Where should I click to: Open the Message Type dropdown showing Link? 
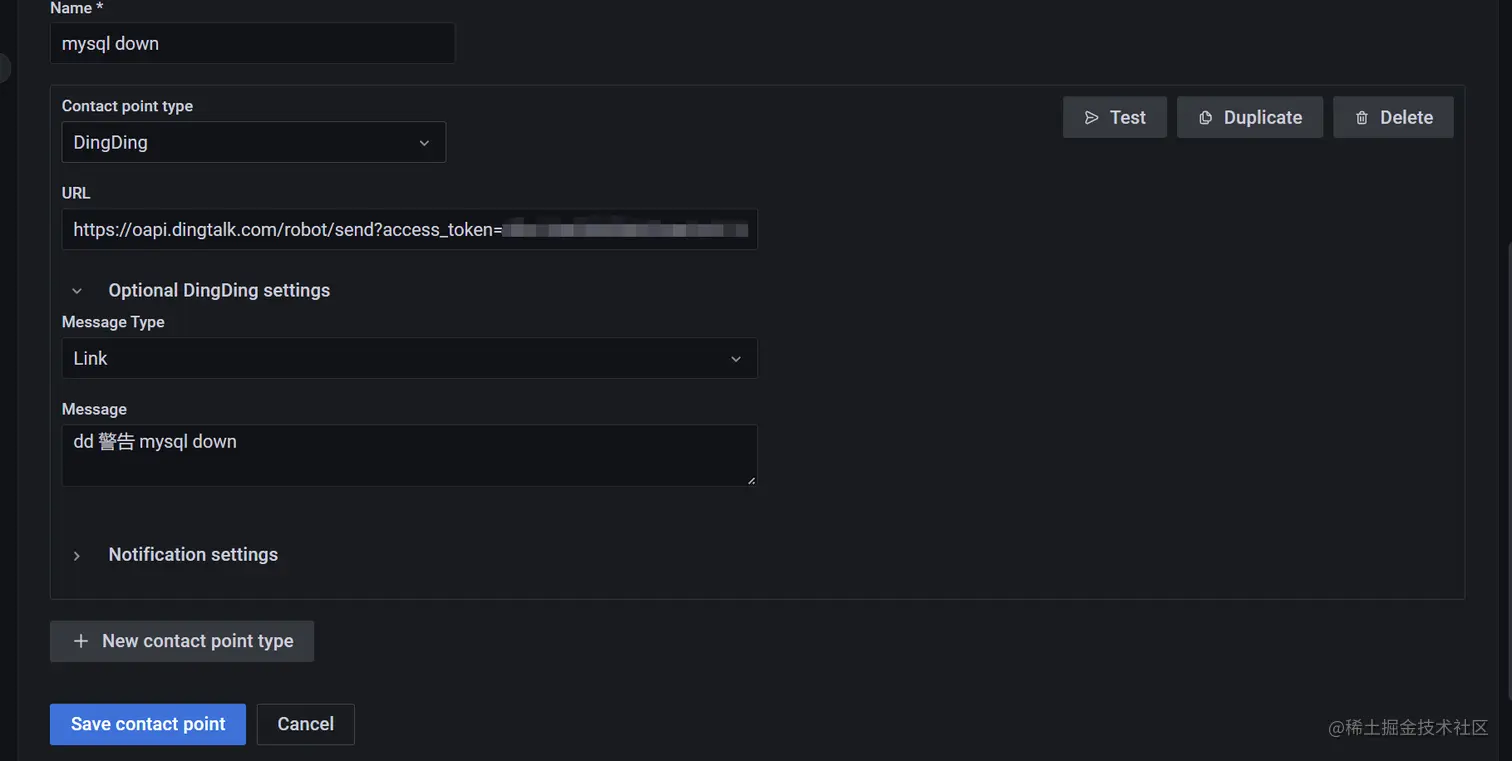pos(409,358)
